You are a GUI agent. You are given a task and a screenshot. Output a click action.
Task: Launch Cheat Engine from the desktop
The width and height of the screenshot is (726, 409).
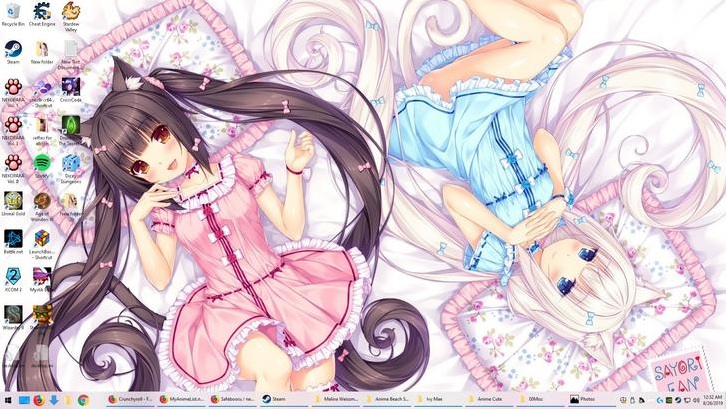tap(42, 12)
